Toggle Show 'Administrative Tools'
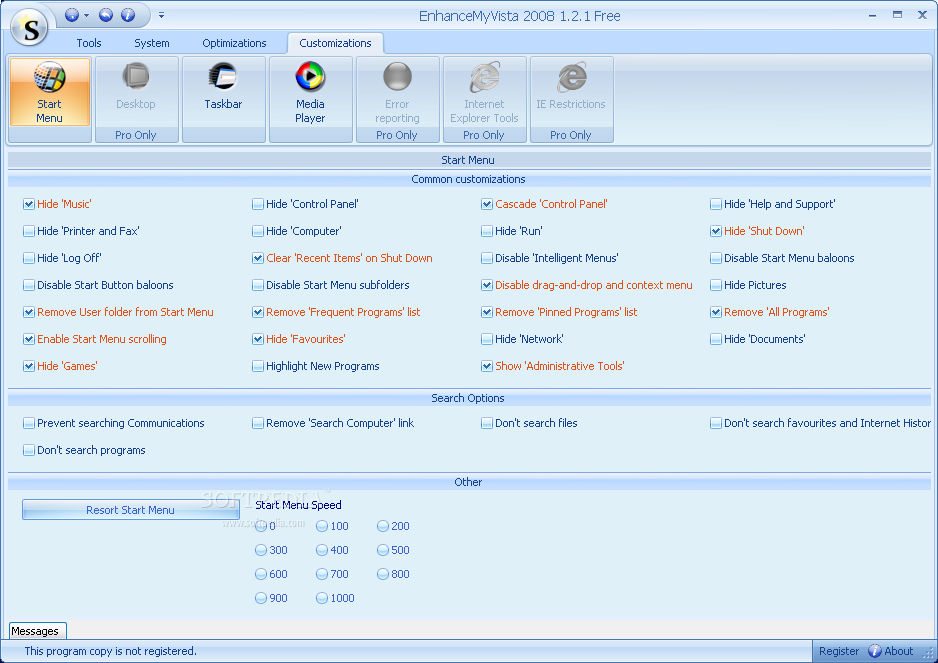The height and width of the screenshot is (663, 938). click(487, 366)
